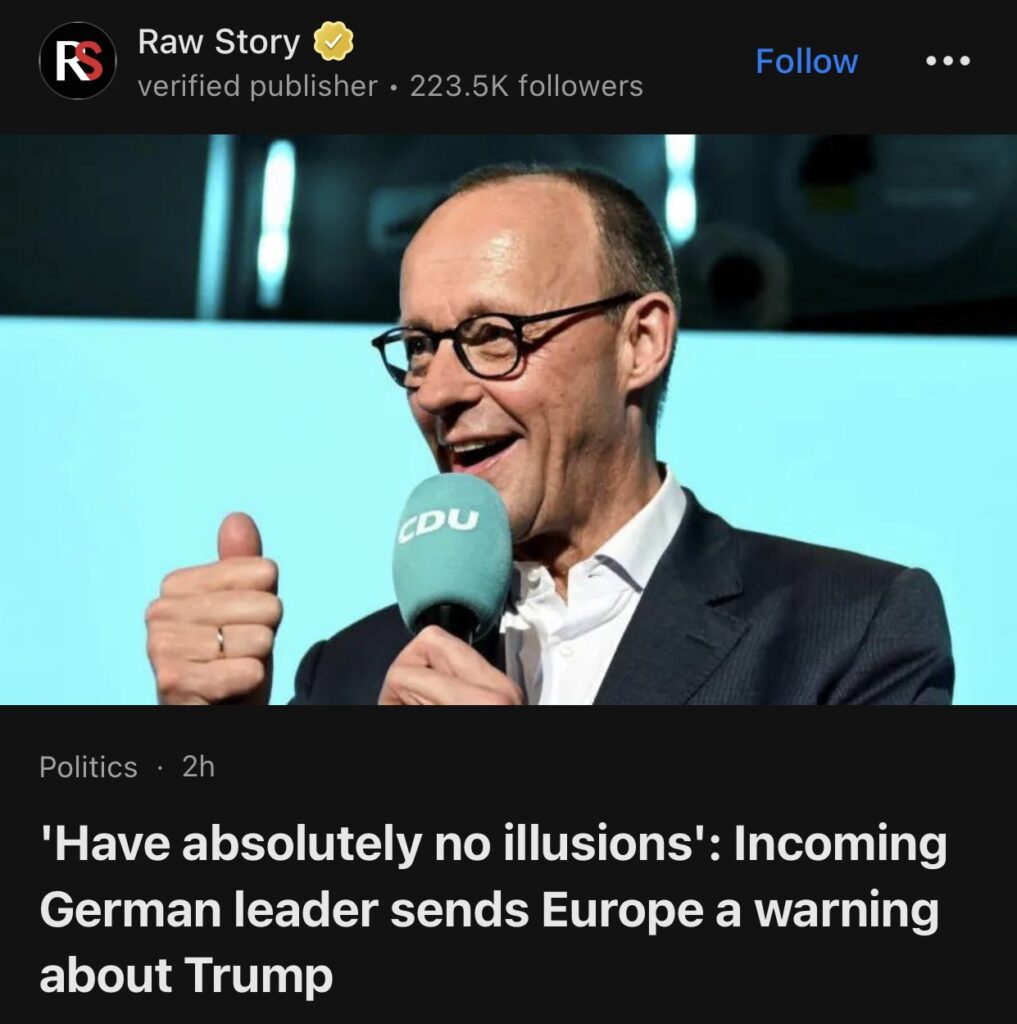Click the dot between Politics and 2h
Image resolution: width=1017 pixels, height=1024 pixels.
(160, 767)
